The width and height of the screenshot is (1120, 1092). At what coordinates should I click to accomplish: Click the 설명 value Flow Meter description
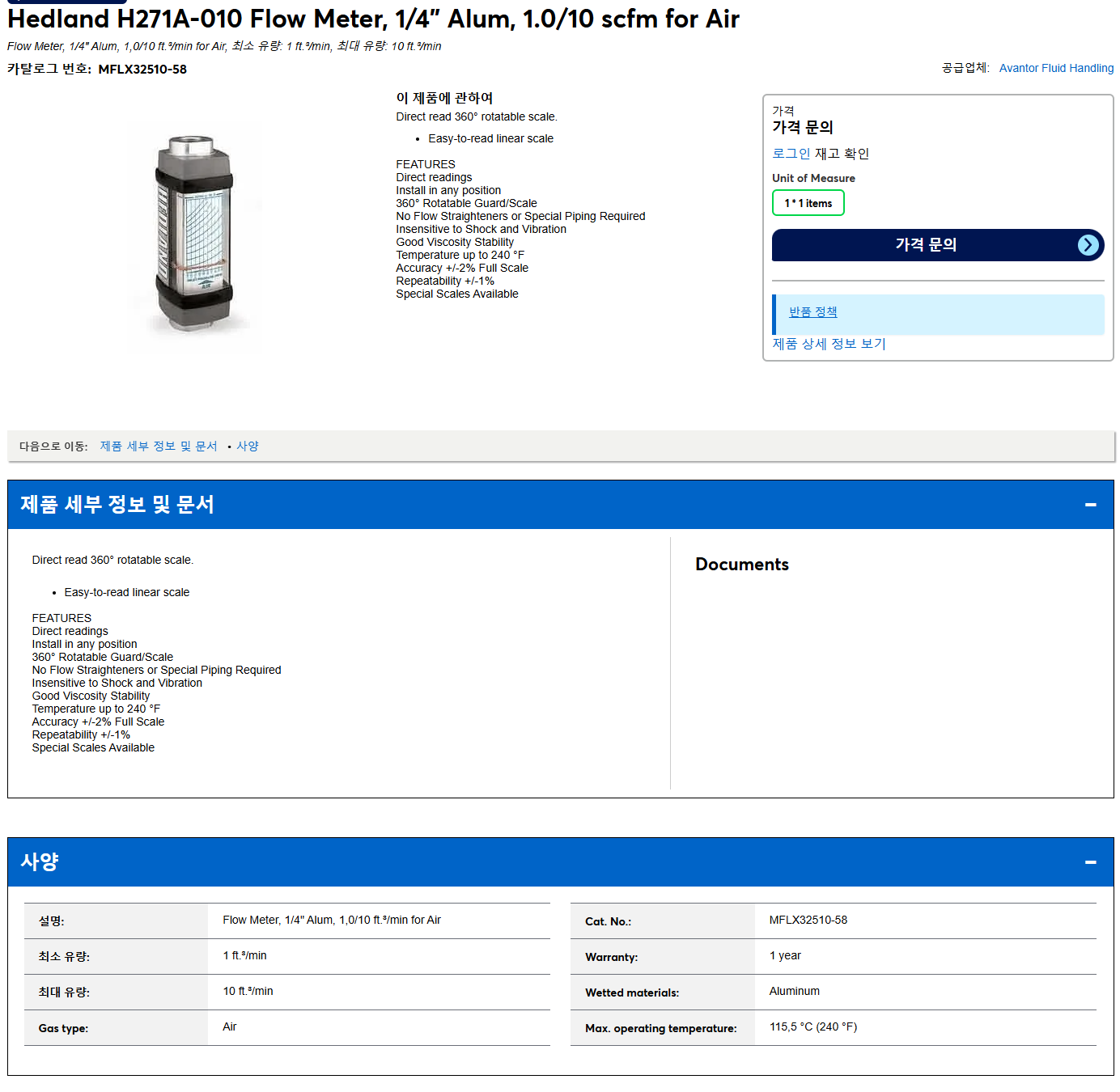point(332,921)
